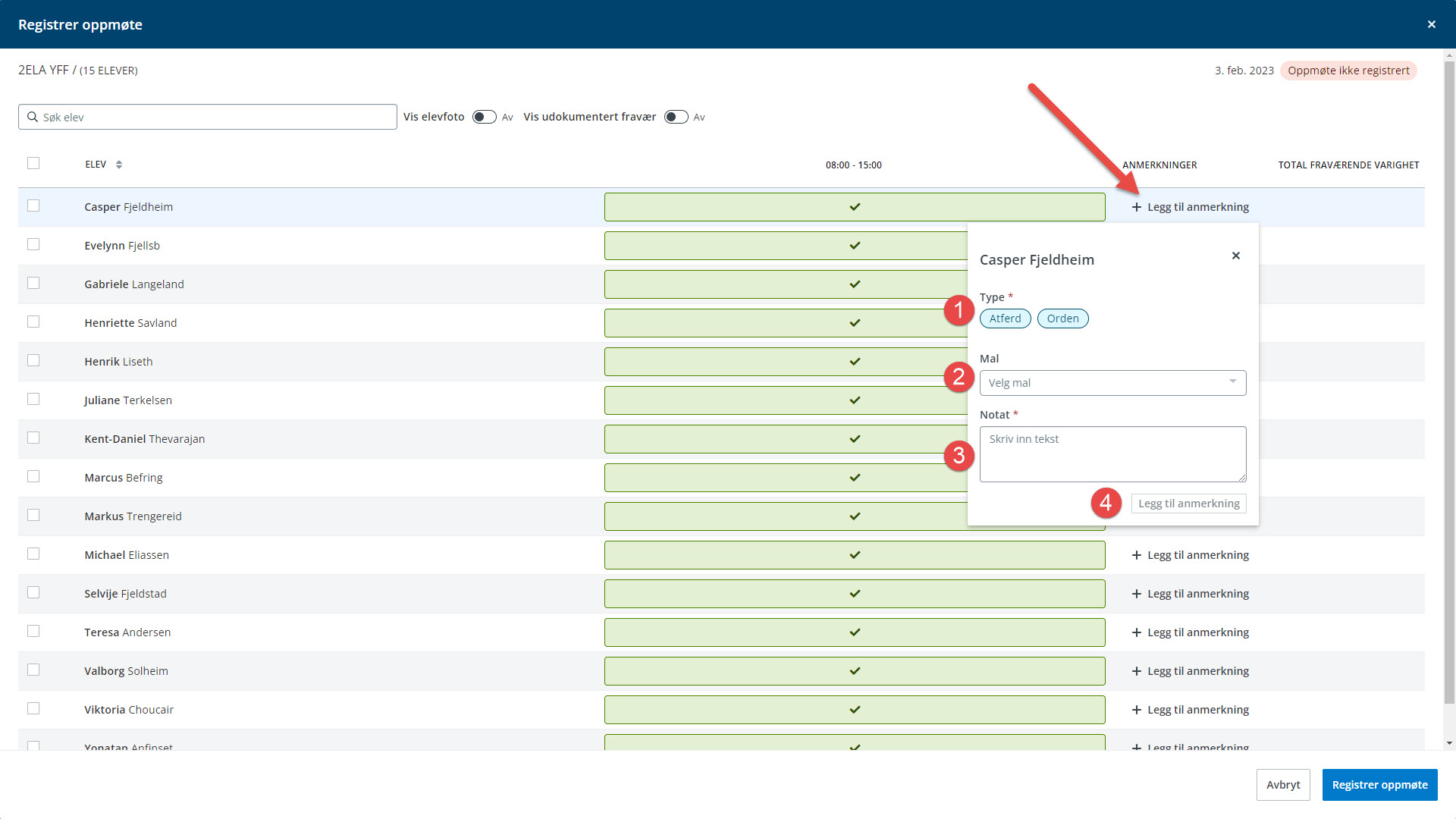Enable Vis udokumentert fravær switch
The height and width of the screenshot is (819, 1456).
tap(676, 117)
